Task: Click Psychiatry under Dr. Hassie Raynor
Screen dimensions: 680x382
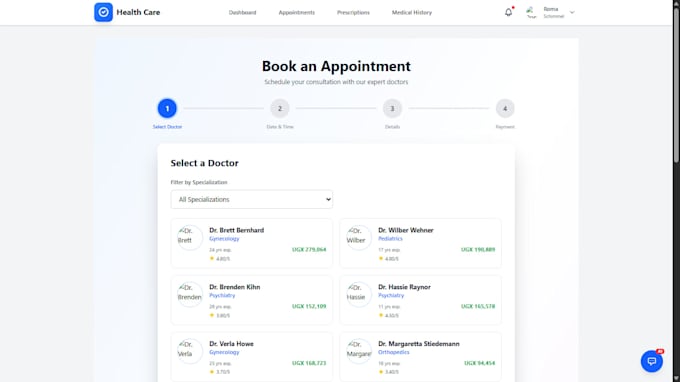Action: (x=391, y=296)
